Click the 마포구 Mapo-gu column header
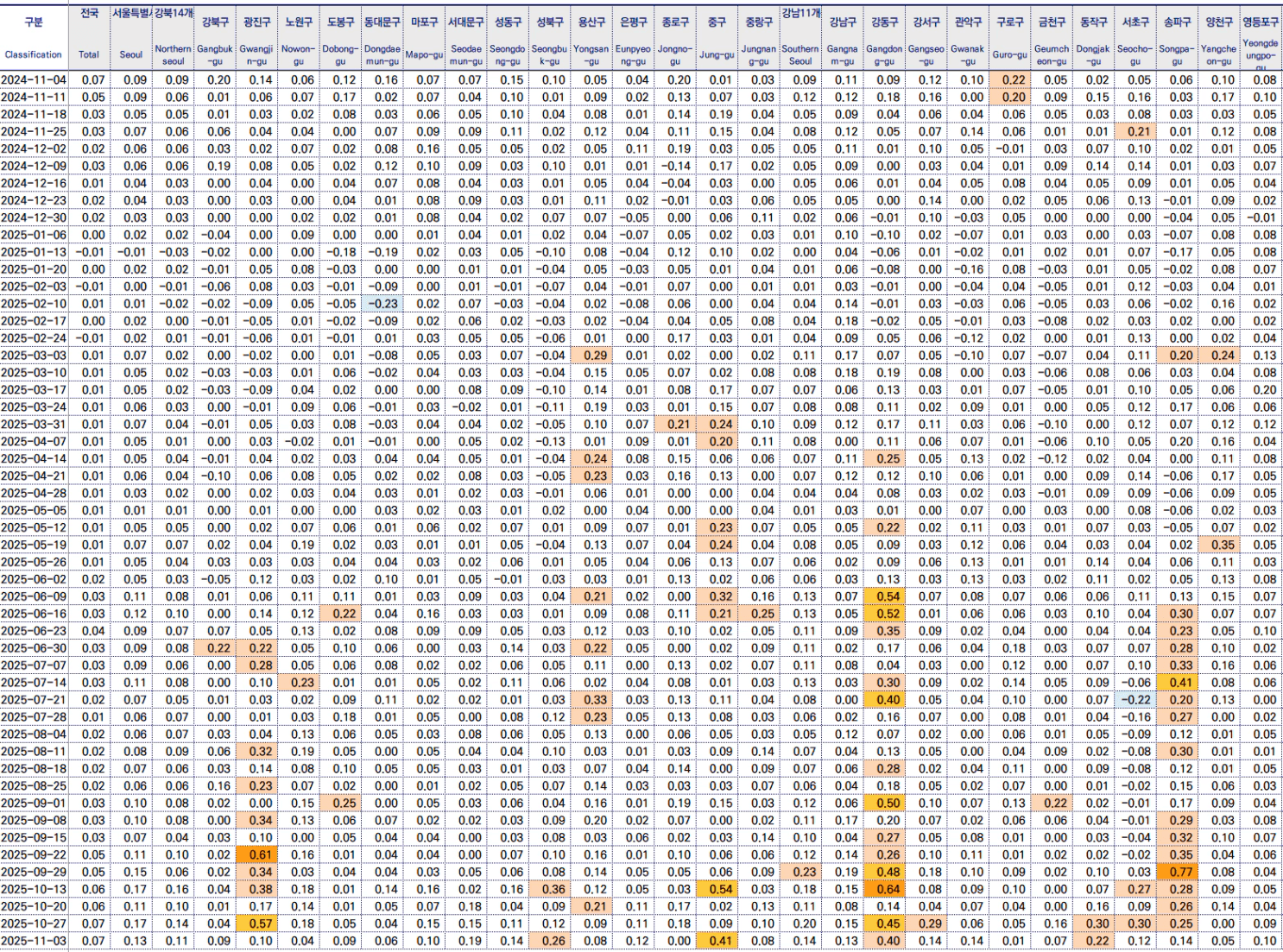 click(424, 38)
